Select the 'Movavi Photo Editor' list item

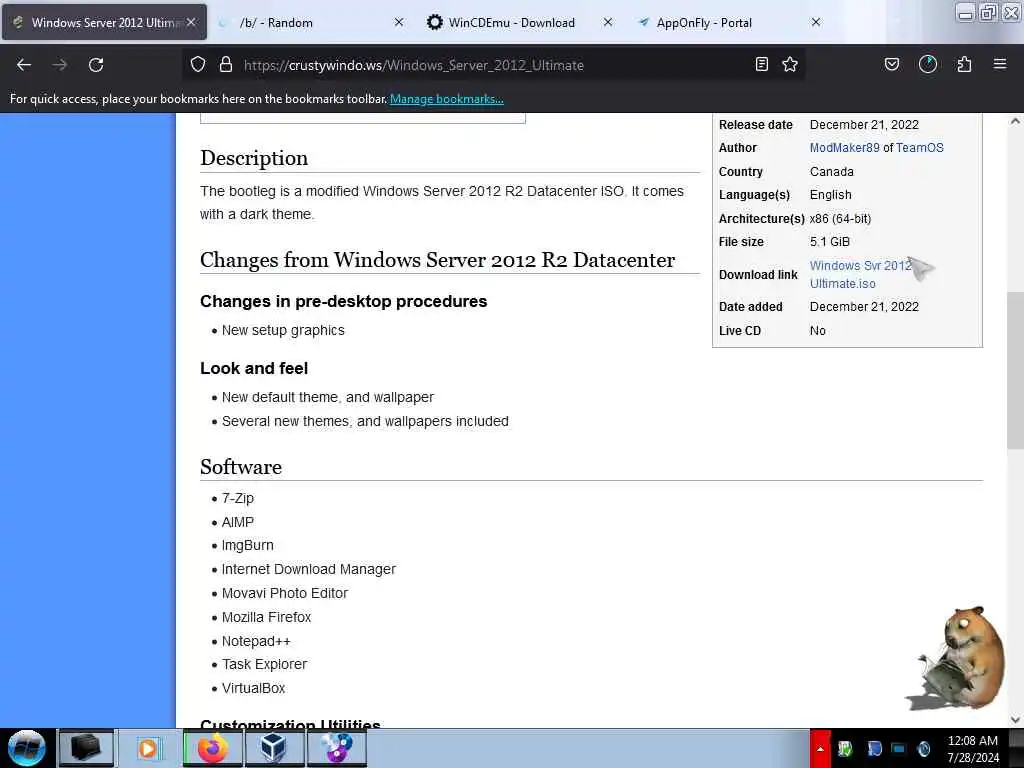click(x=285, y=593)
